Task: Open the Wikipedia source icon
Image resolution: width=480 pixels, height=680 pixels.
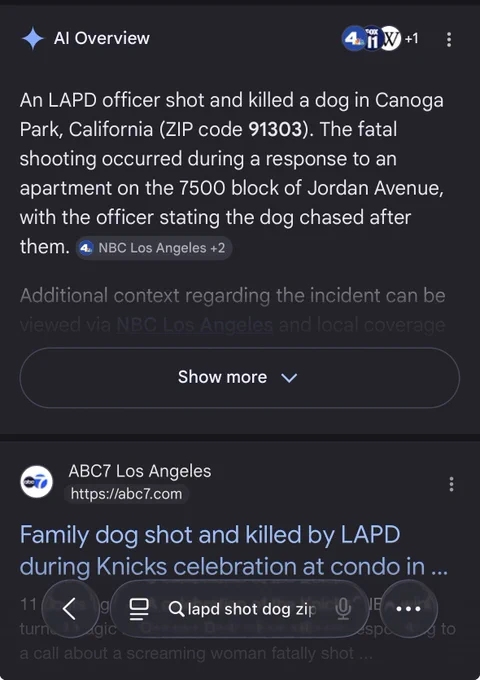Action: [390, 39]
